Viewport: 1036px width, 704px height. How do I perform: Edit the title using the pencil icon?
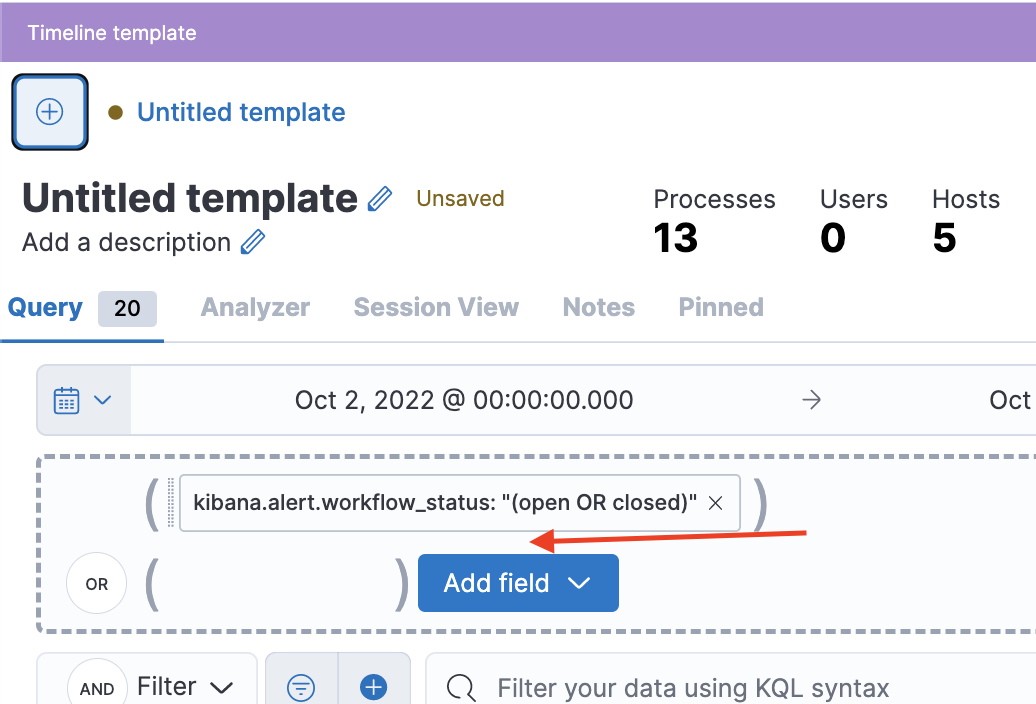378,199
